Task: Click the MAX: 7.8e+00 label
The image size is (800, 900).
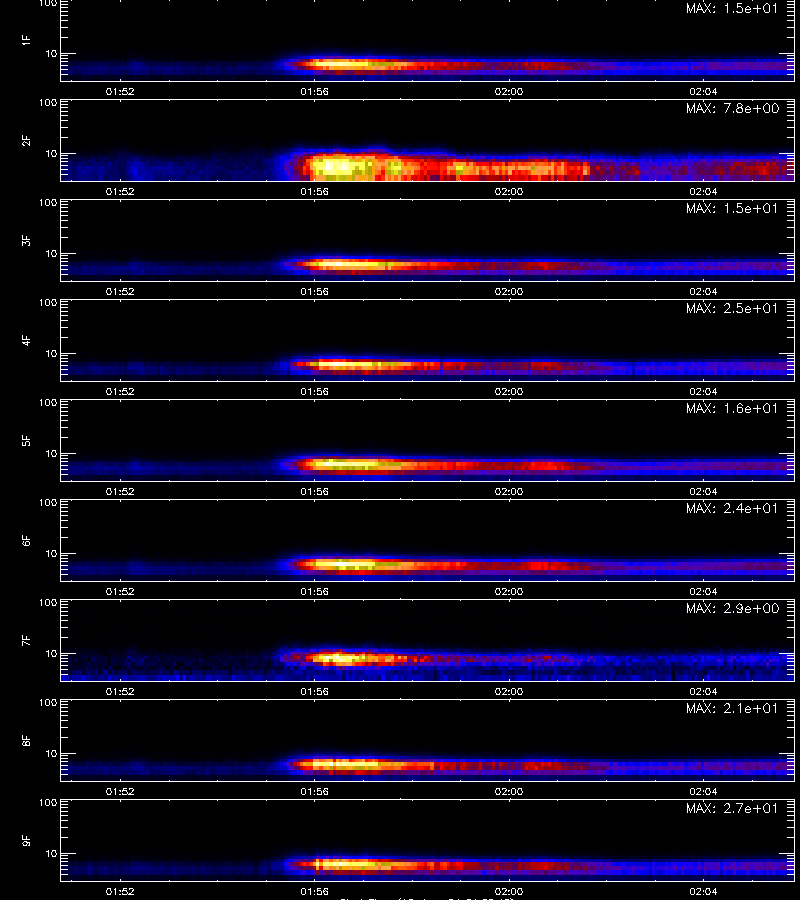Action: tap(732, 108)
